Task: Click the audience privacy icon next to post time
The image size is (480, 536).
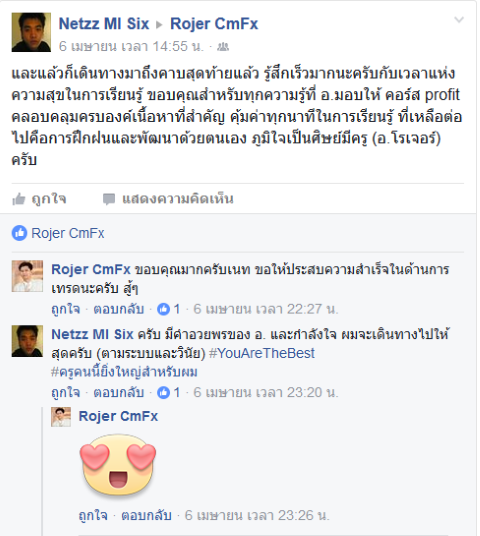Action: pos(223,46)
